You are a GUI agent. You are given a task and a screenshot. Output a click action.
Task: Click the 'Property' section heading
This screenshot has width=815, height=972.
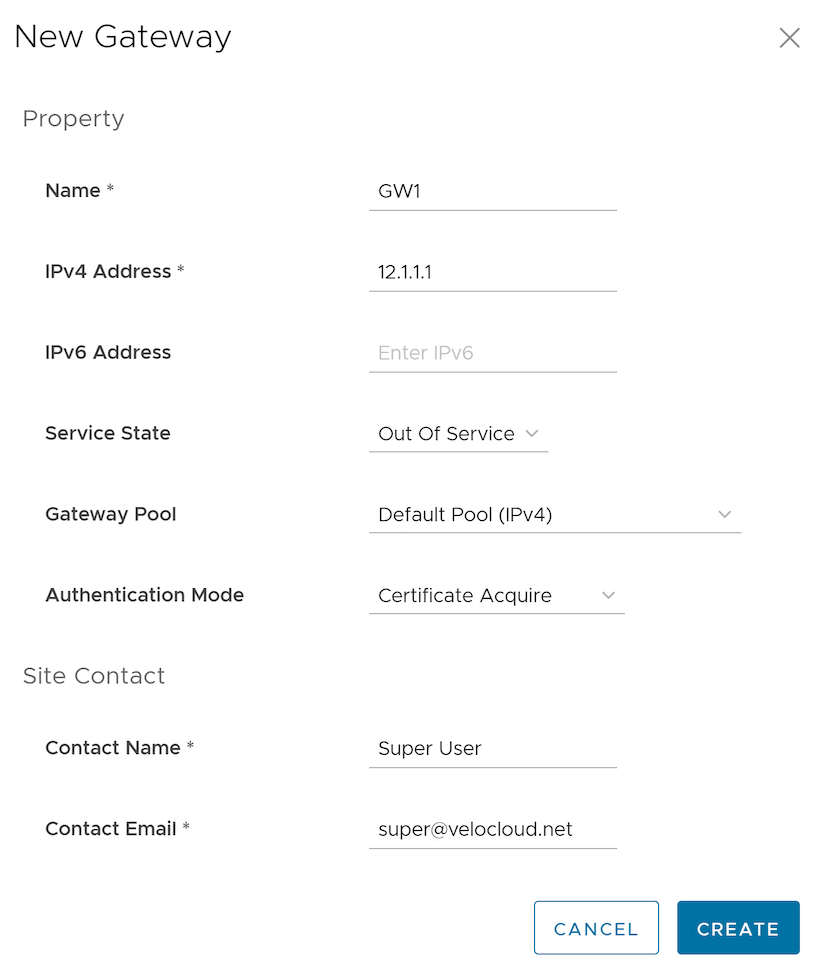[73, 119]
